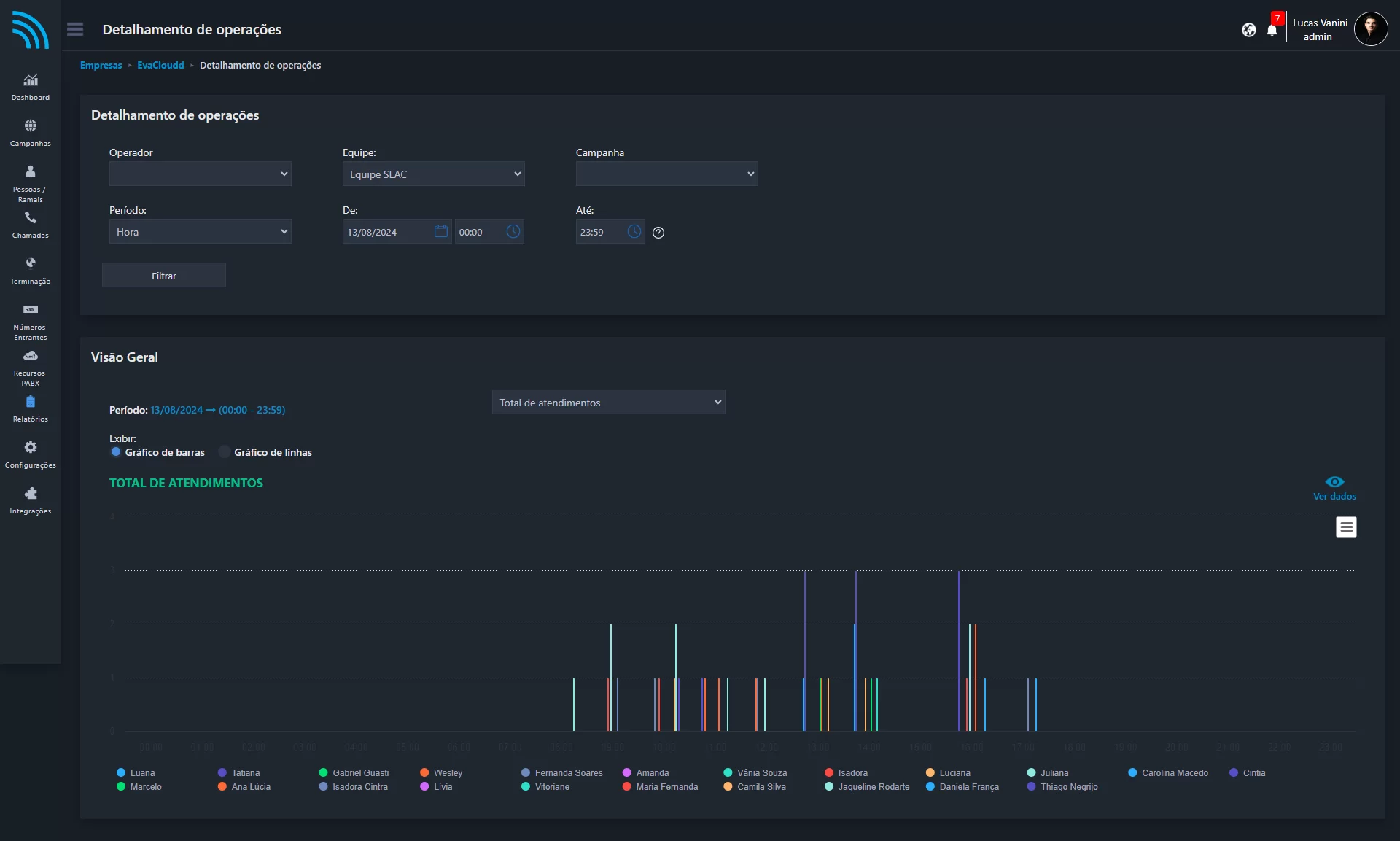This screenshot has height=841, width=1400.
Task: Click the Filtrar button
Action: (x=164, y=276)
